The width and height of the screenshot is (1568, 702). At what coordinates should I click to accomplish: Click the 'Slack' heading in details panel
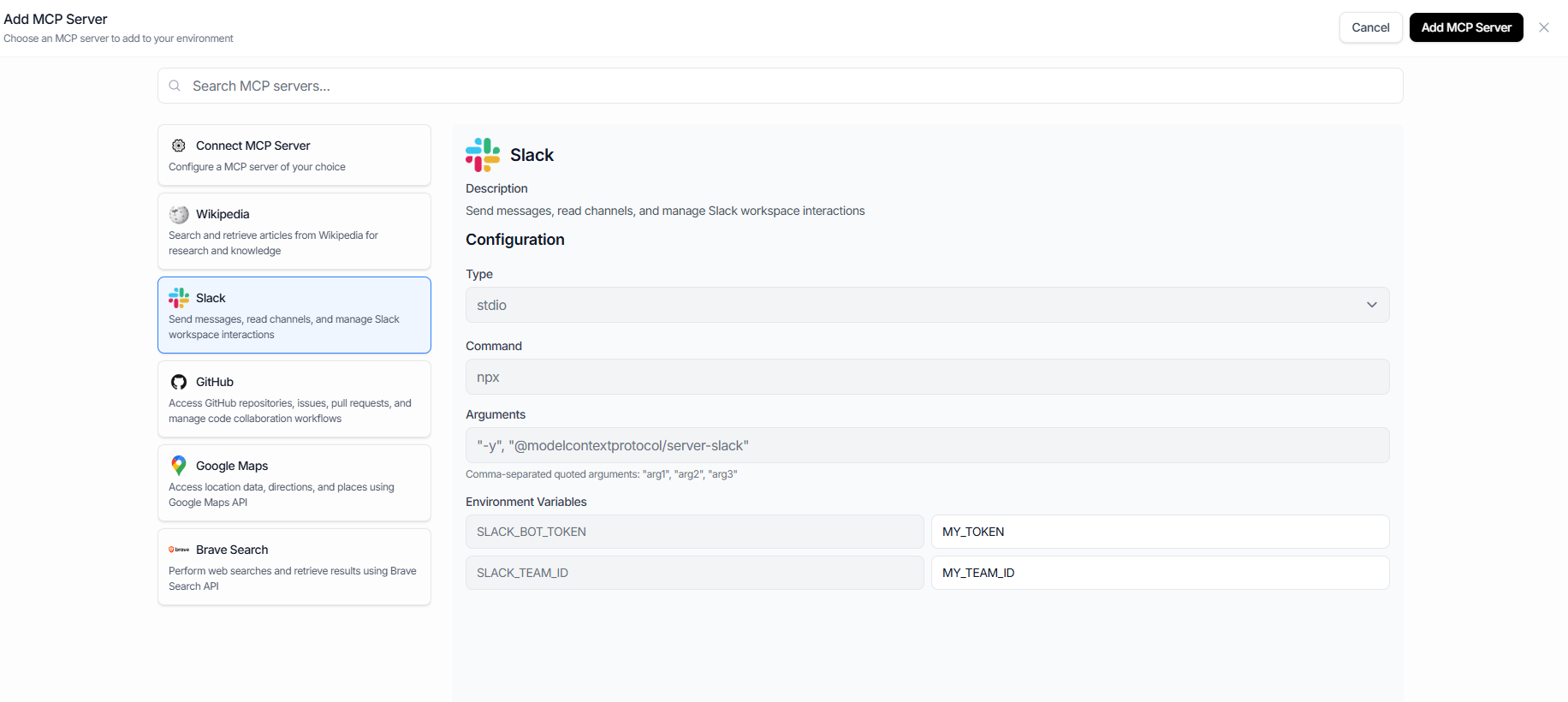coord(532,155)
